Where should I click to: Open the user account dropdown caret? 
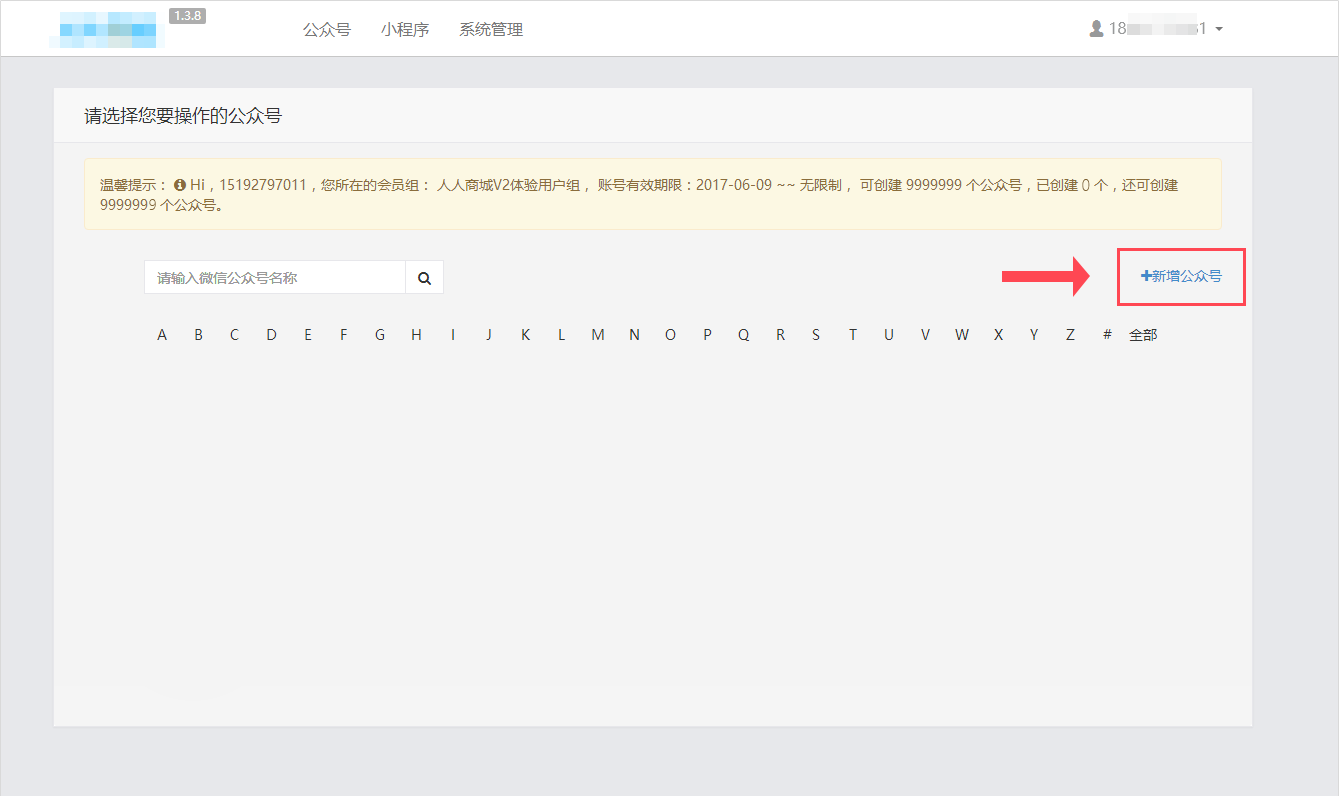click(x=1219, y=30)
